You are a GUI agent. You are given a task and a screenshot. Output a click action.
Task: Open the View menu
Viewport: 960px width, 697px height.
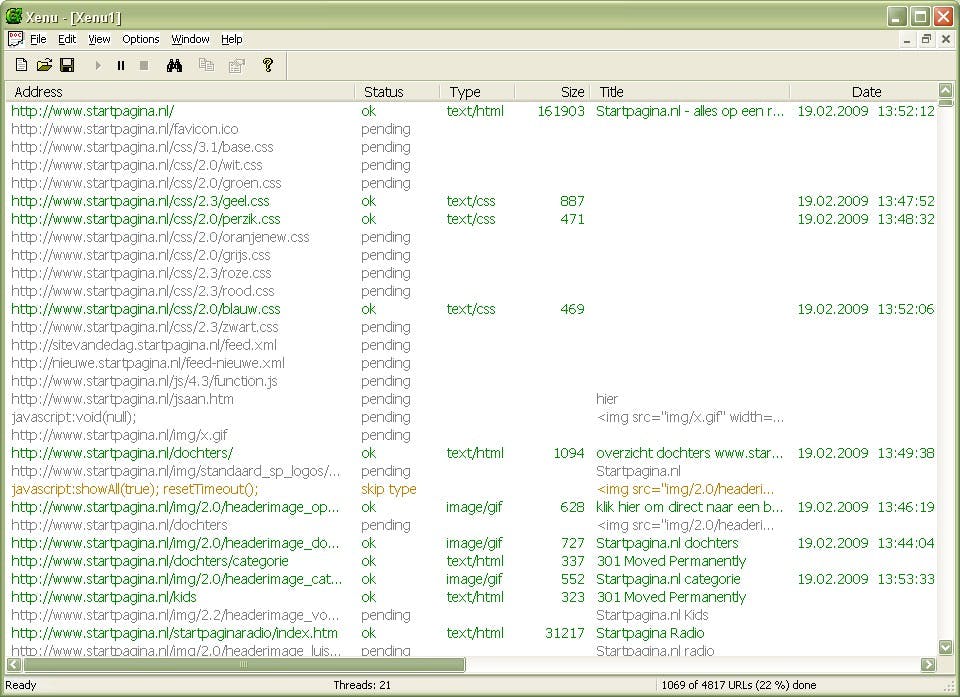point(99,39)
